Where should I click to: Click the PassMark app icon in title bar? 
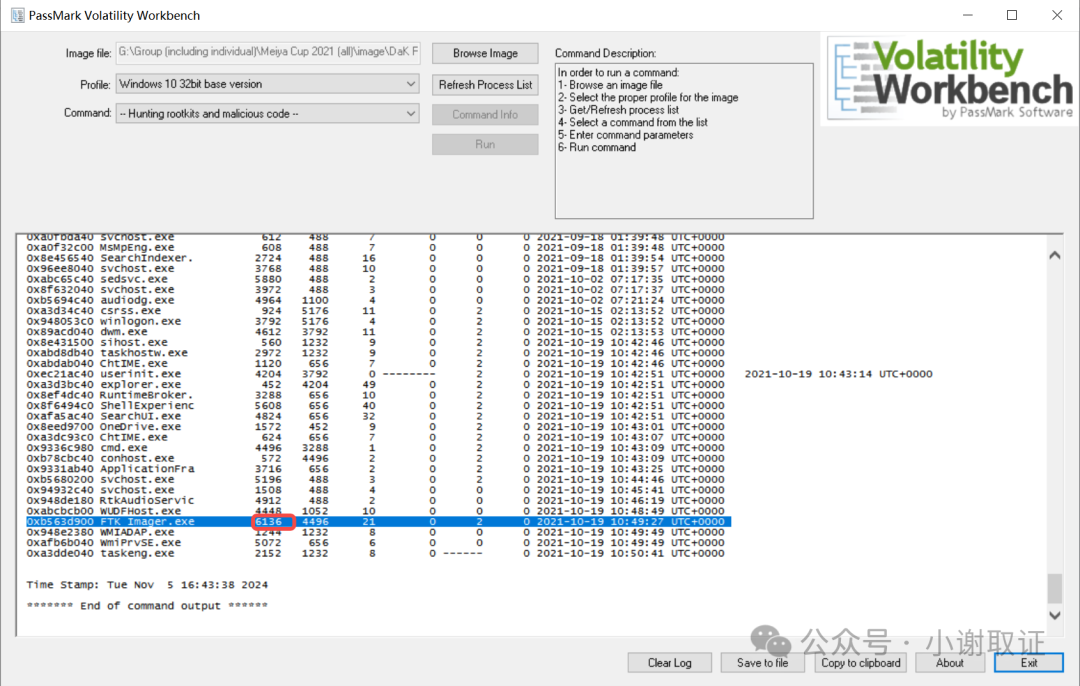17,15
